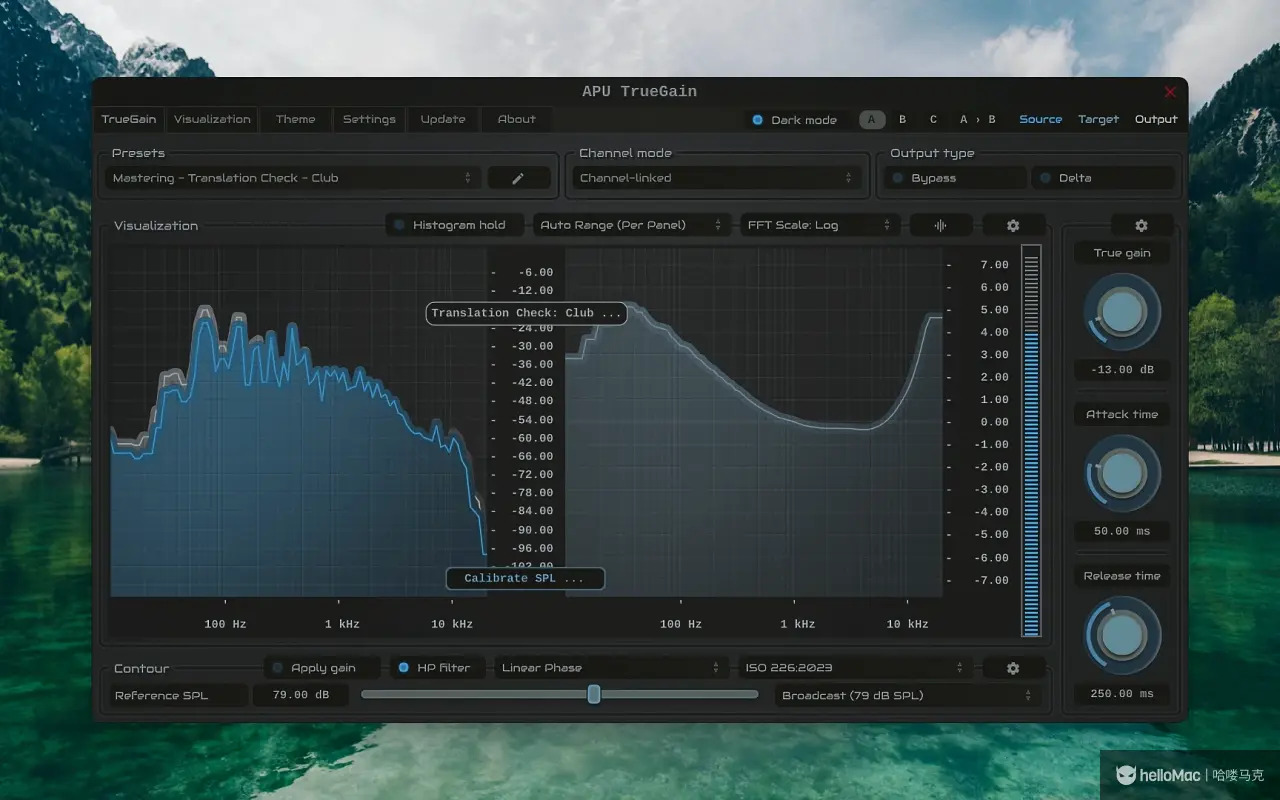
Task: Click the Attack time label
Action: pos(1122,414)
